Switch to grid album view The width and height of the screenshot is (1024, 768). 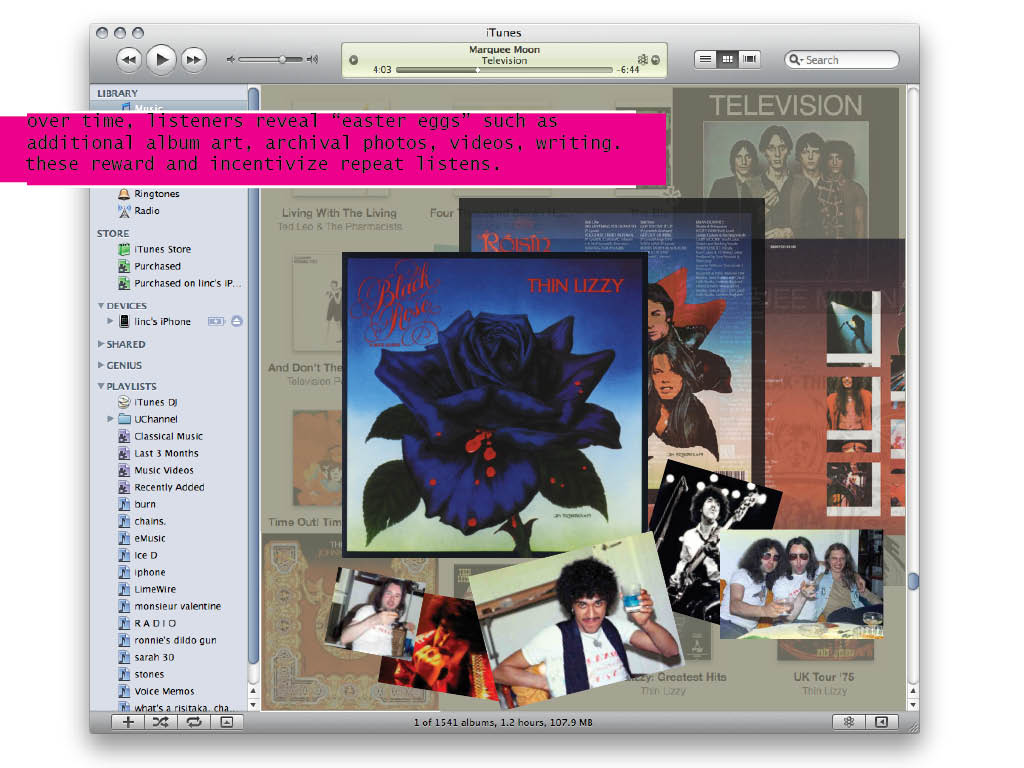pyautogui.click(x=727, y=59)
